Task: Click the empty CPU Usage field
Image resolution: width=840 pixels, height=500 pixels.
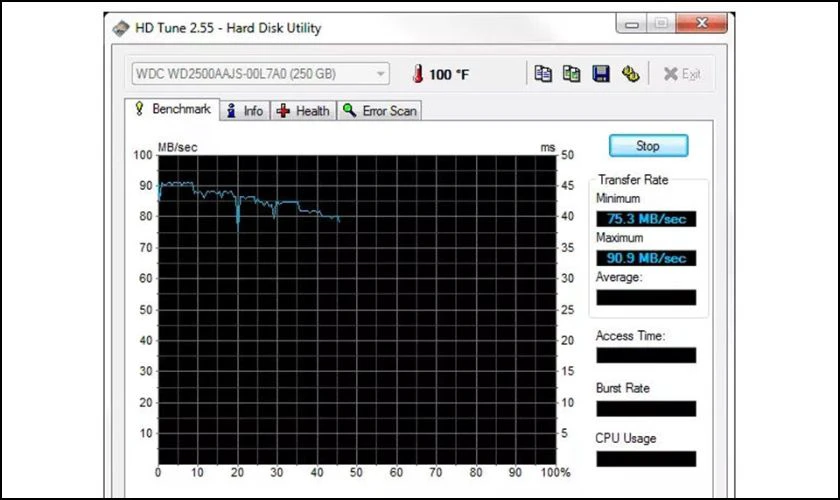Action: click(646, 459)
